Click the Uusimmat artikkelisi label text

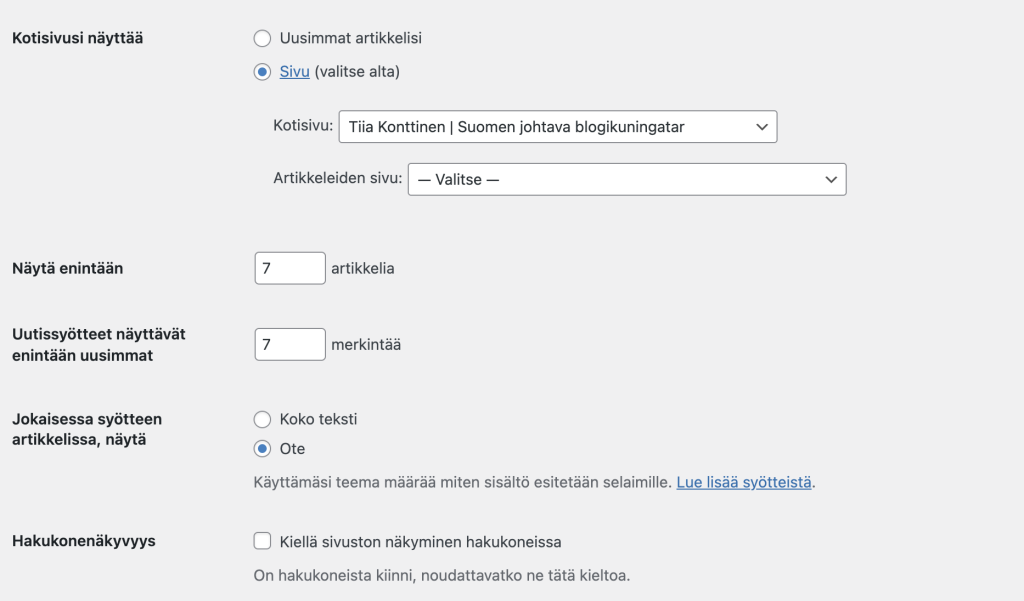click(x=350, y=38)
